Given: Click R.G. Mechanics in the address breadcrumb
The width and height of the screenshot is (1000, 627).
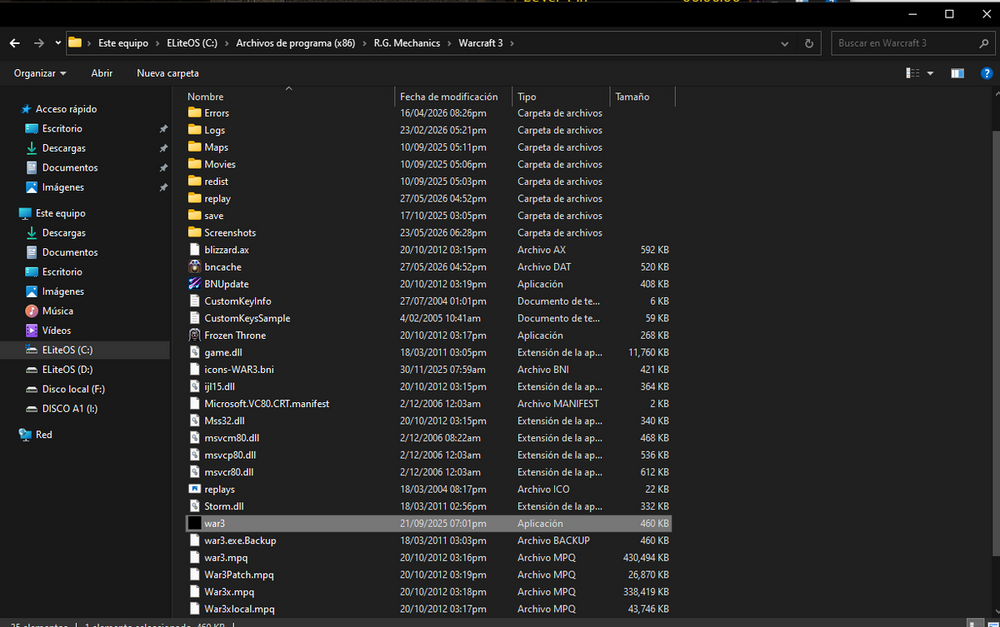Looking at the screenshot, I should pyautogui.click(x=407, y=43).
